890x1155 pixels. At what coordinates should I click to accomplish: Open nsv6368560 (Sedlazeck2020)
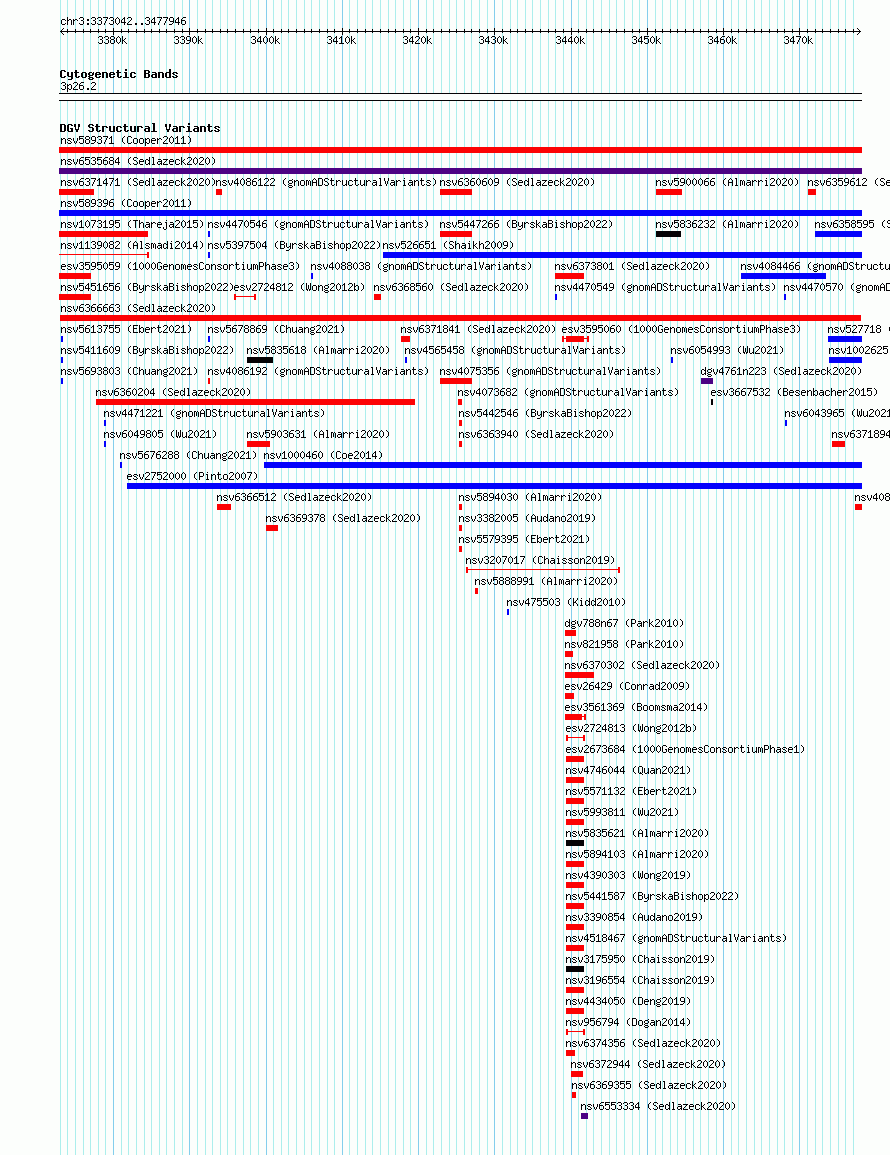pyautogui.click(x=451, y=287)
